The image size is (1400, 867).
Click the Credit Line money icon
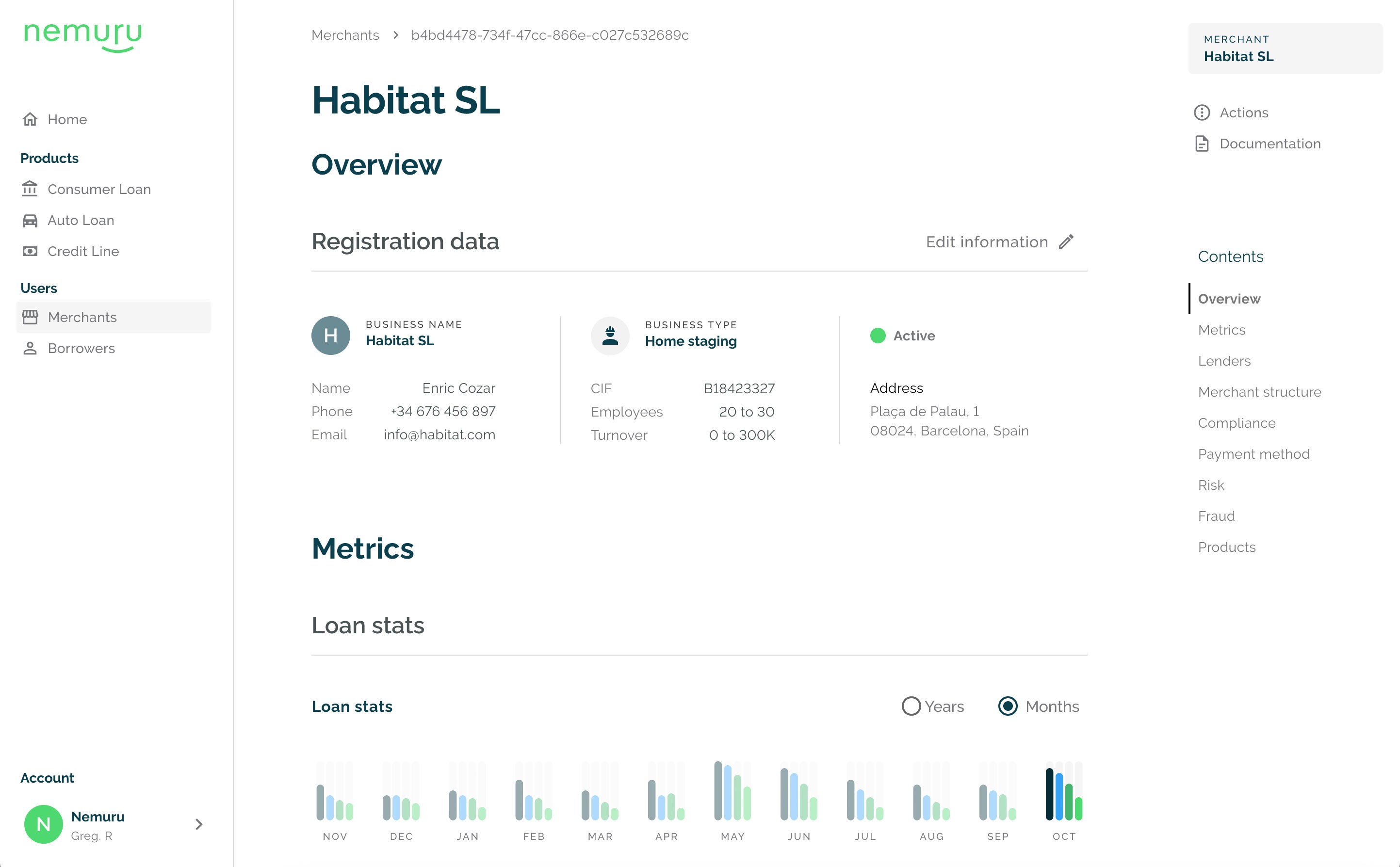(30, 251)
